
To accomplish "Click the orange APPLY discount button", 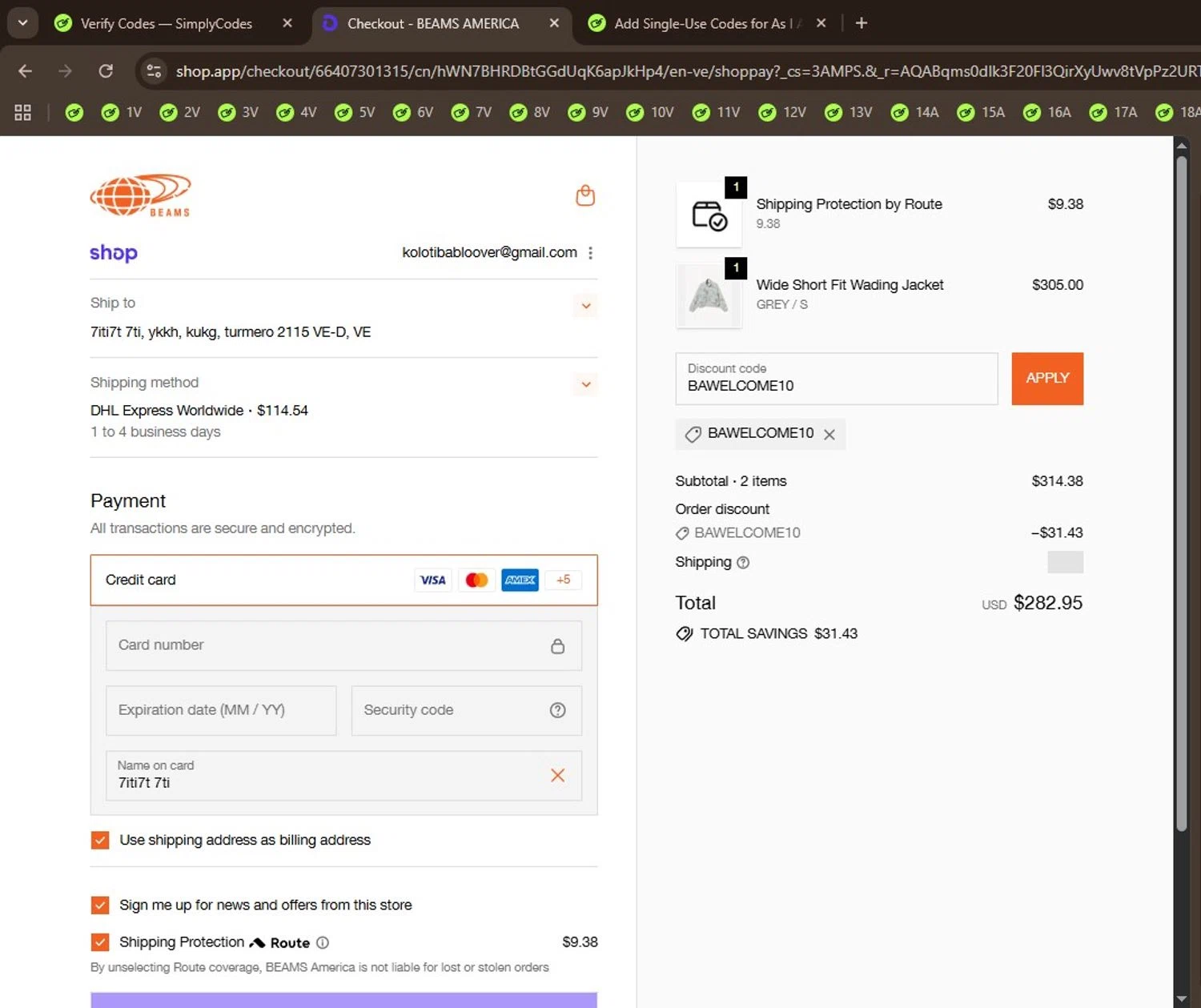I will [x=1047, y=378].
